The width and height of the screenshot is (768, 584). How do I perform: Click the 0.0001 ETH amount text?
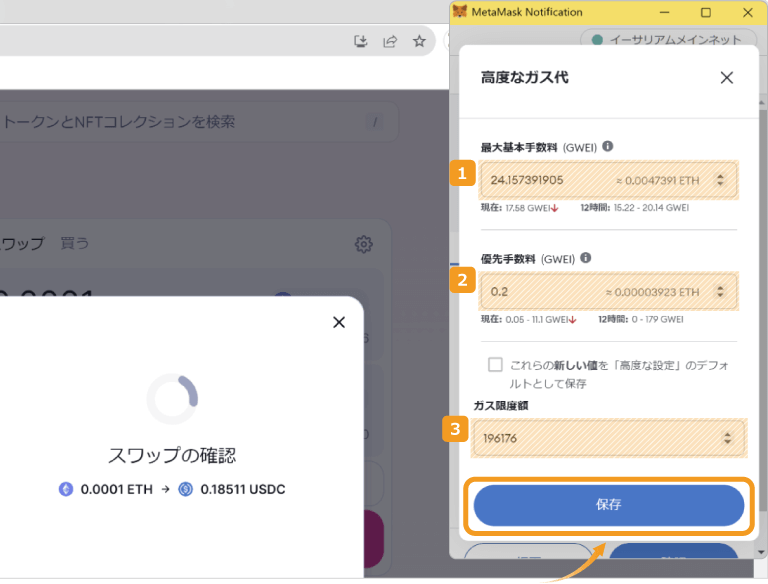(x=117, y=489)
